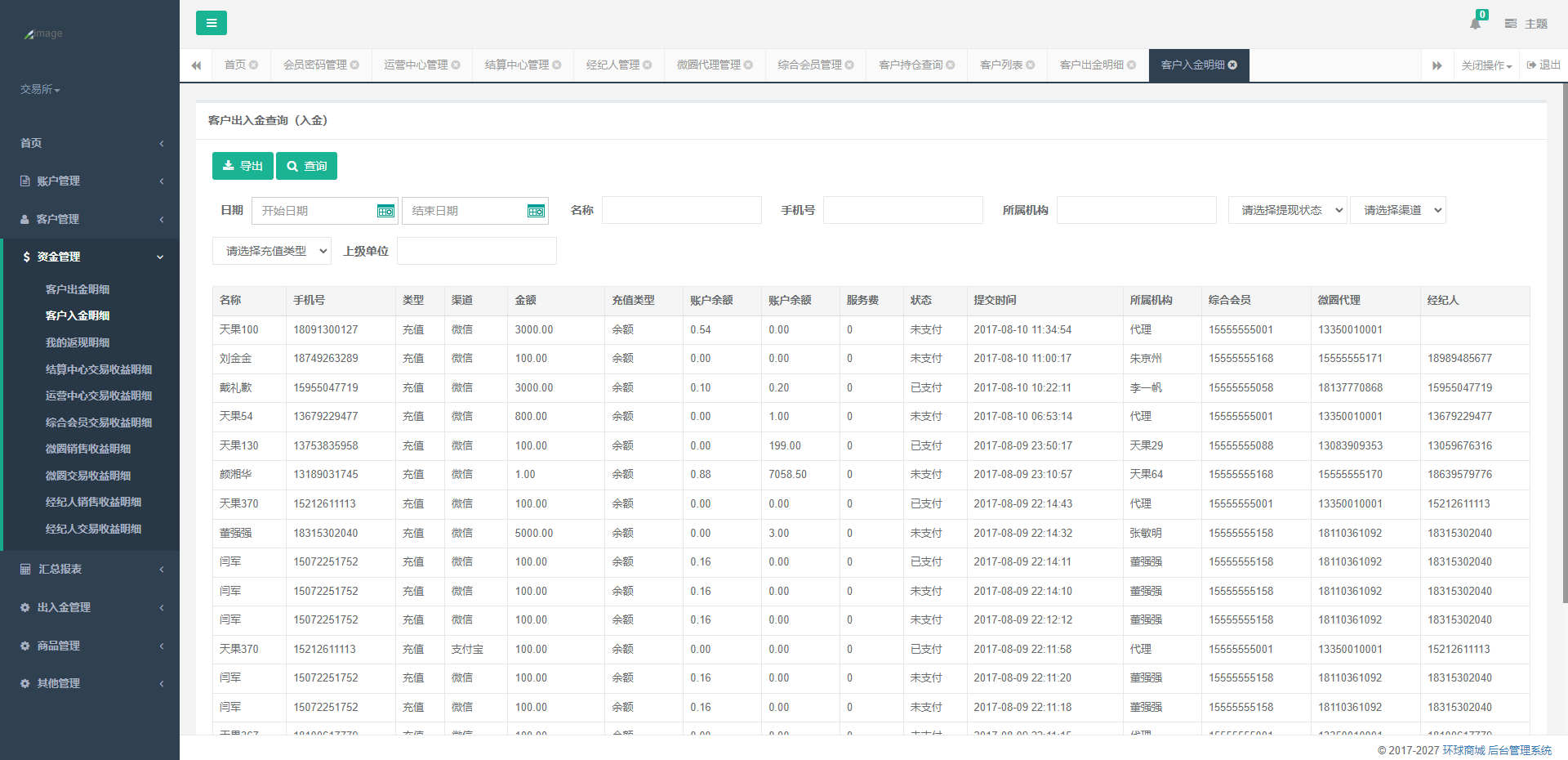1568x760 pixels.
Task: Open the 主题 theme switcher
Action: click(1526, 24)
